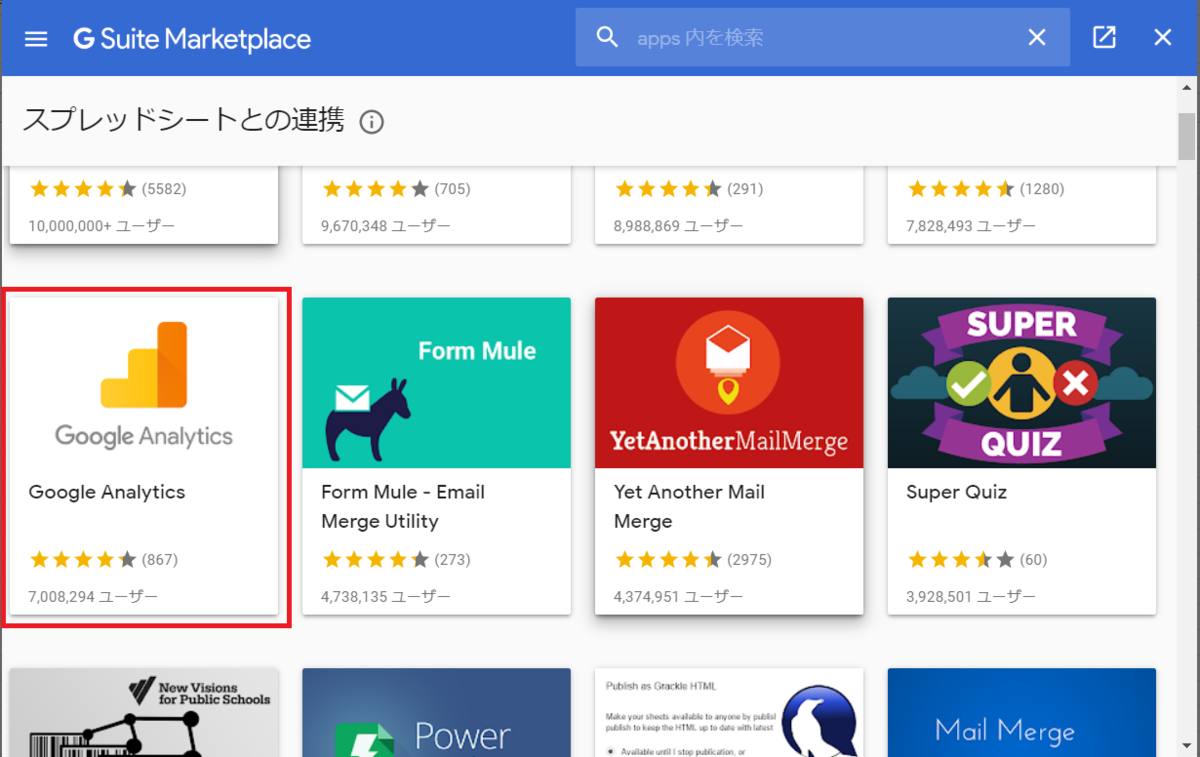Open the YetAnotherMailMerge banner thumbnail
This screenshot has width=1200, height=757.
click(x=729, y=383)
